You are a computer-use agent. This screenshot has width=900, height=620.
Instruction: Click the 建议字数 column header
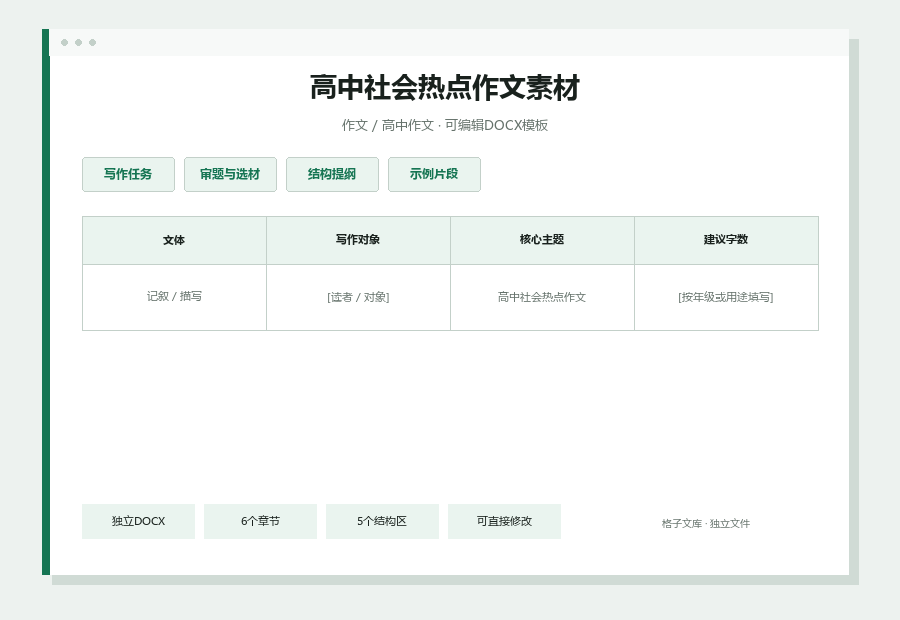point(726,241)
